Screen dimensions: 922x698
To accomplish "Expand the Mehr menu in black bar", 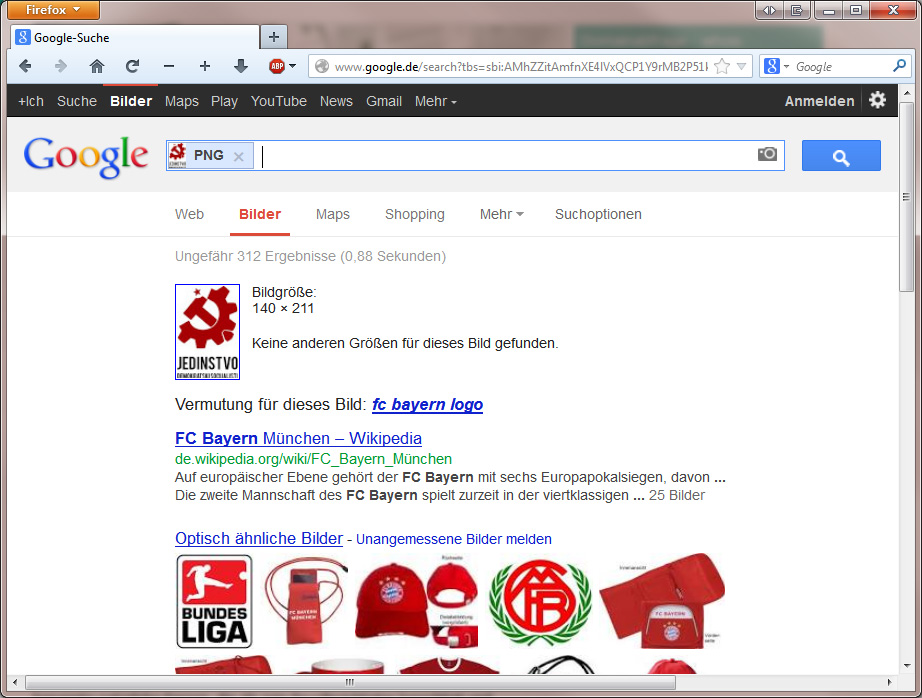I will (x=435, y=101).
